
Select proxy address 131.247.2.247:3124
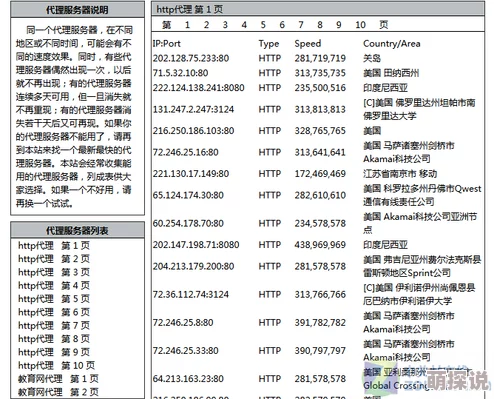[193, 110]
